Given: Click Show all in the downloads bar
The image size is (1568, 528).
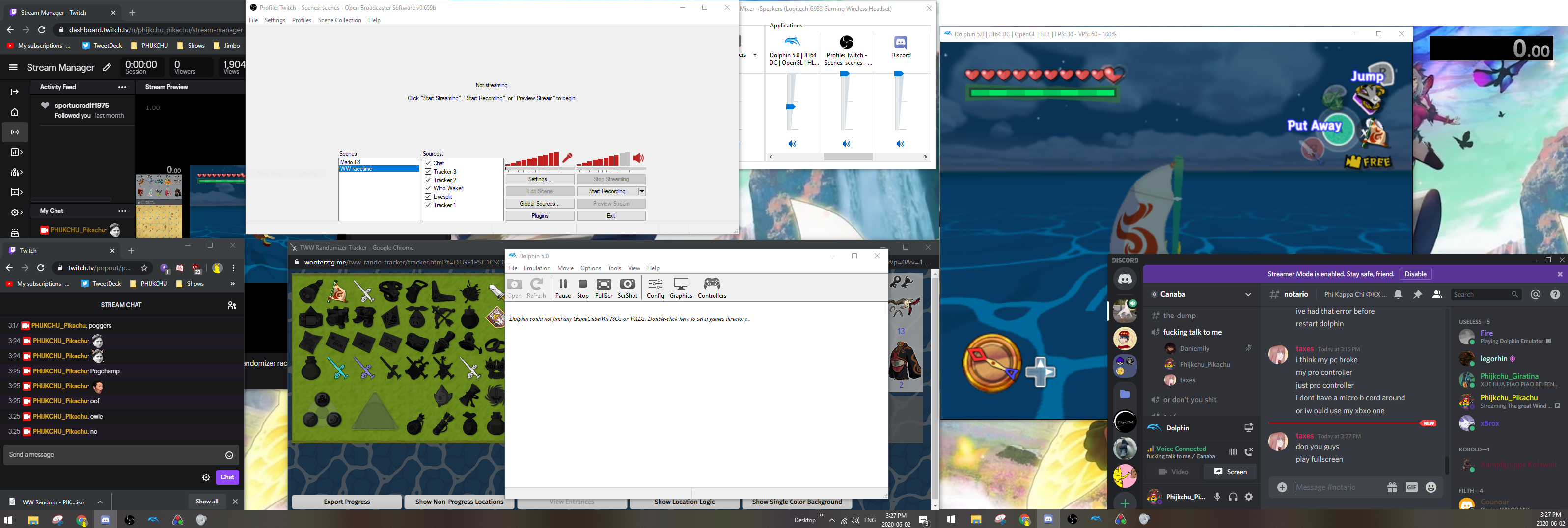Looking at the screenshot, I should (207, 502).
